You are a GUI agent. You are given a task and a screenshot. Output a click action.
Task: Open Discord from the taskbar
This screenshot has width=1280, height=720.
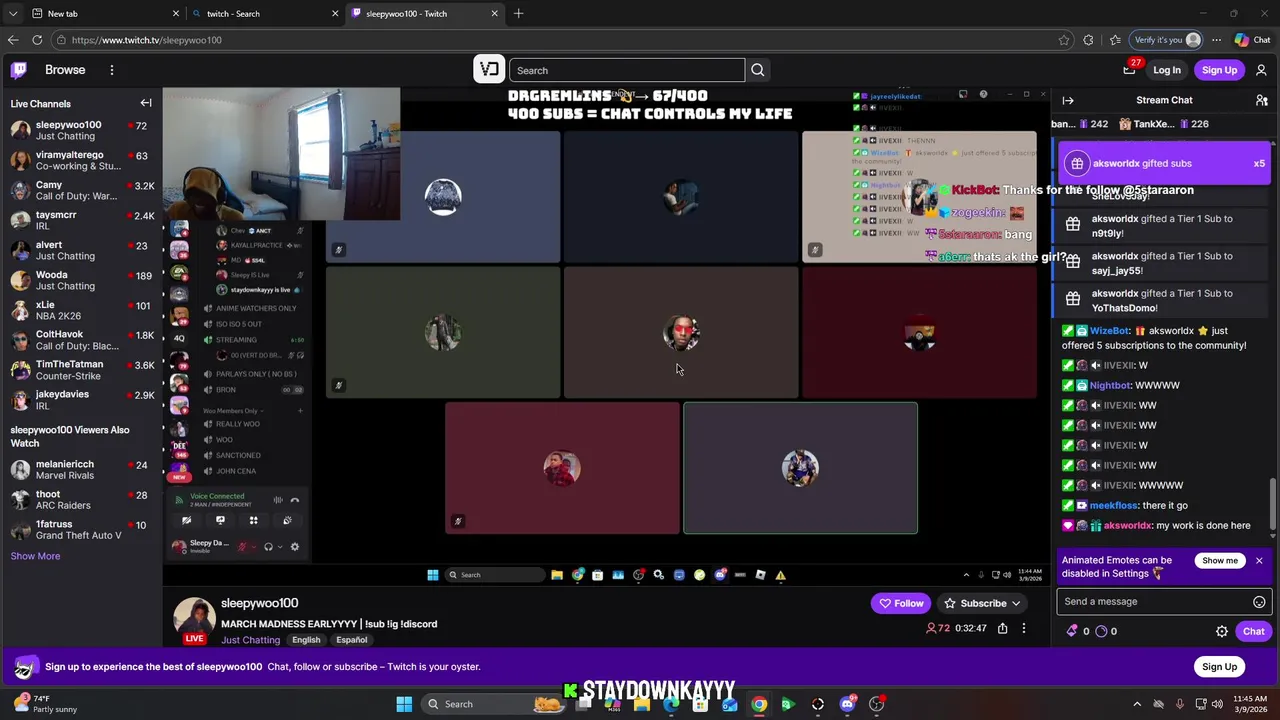847,704
